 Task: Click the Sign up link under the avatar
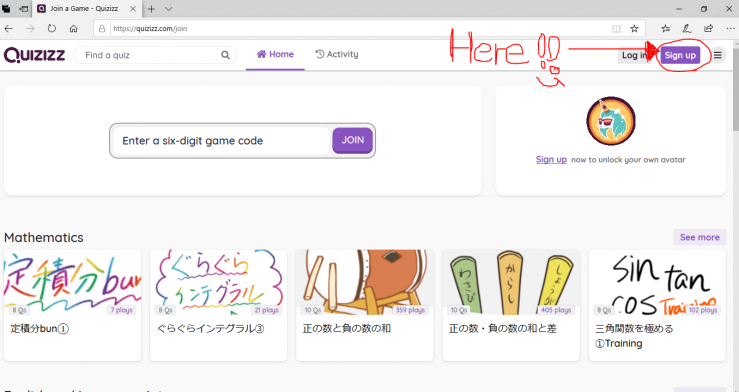(551, 159)
